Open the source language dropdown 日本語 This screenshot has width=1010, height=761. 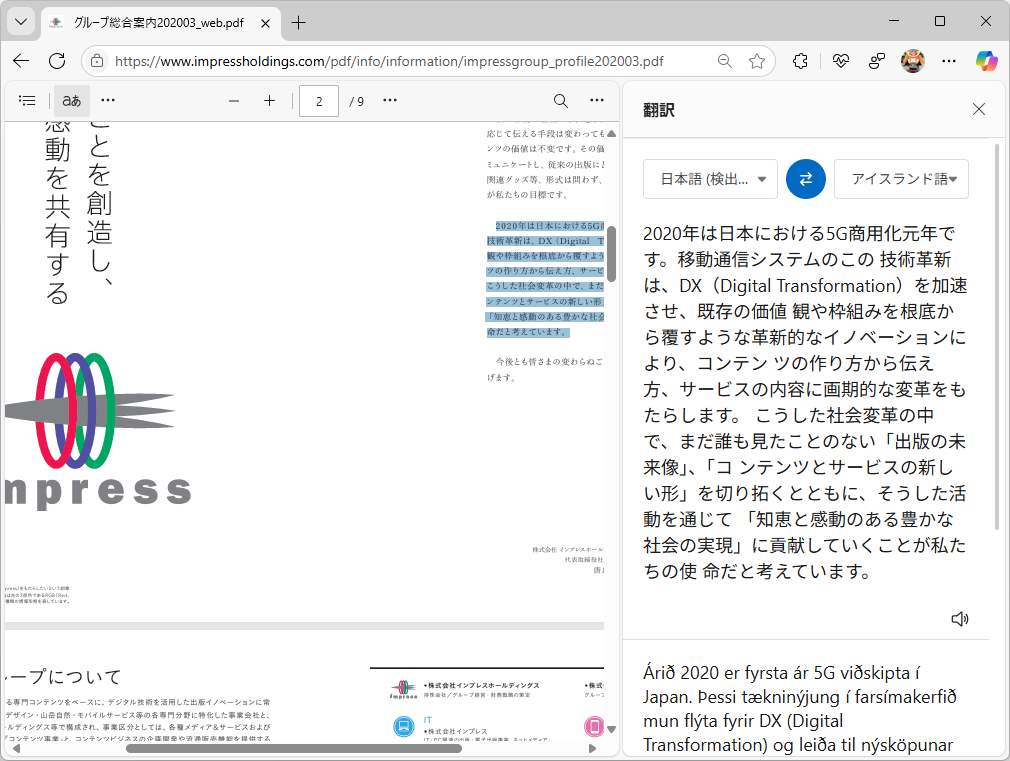coord(709,179)
